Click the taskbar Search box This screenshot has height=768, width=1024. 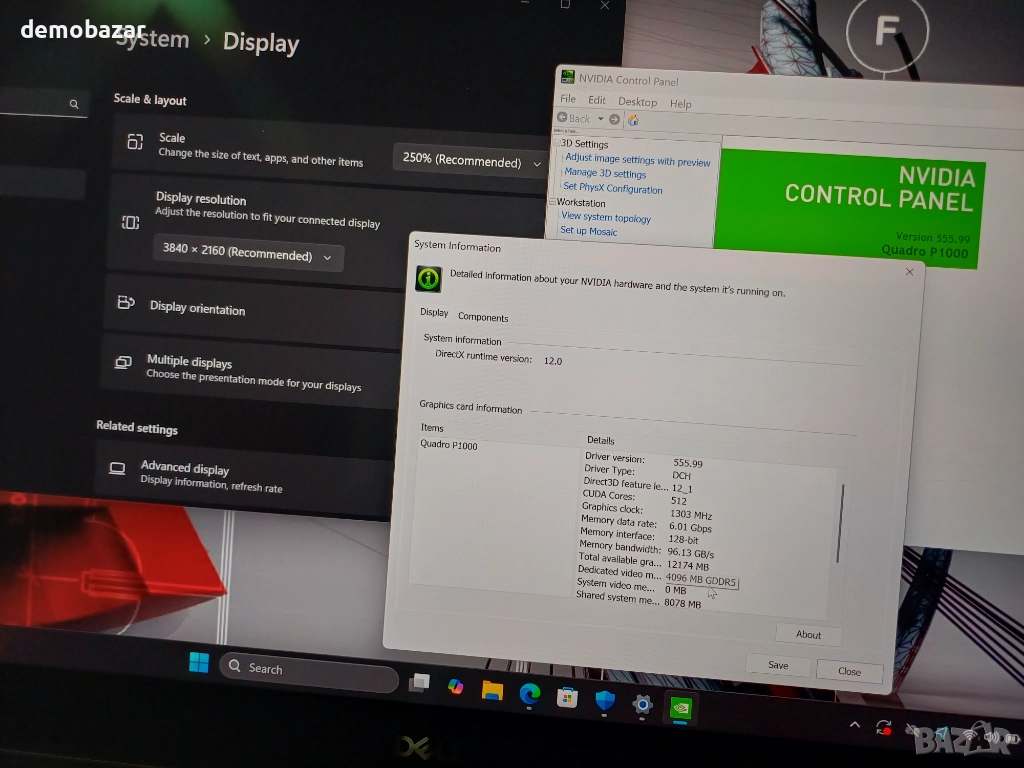click(308, 671)
